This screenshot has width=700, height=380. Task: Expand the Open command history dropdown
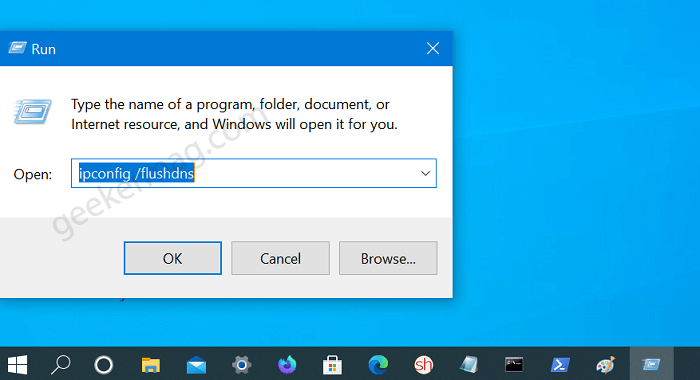pyautogui.click(x=425, y=173)
